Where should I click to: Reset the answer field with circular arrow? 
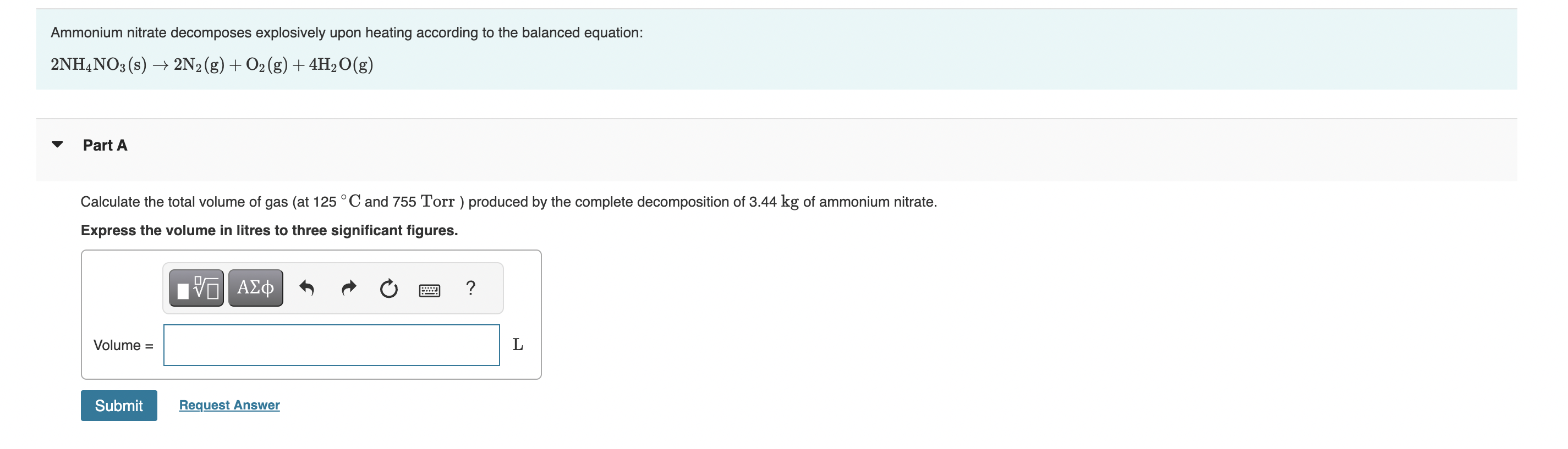pyautogui.click(x=389, y=288)
